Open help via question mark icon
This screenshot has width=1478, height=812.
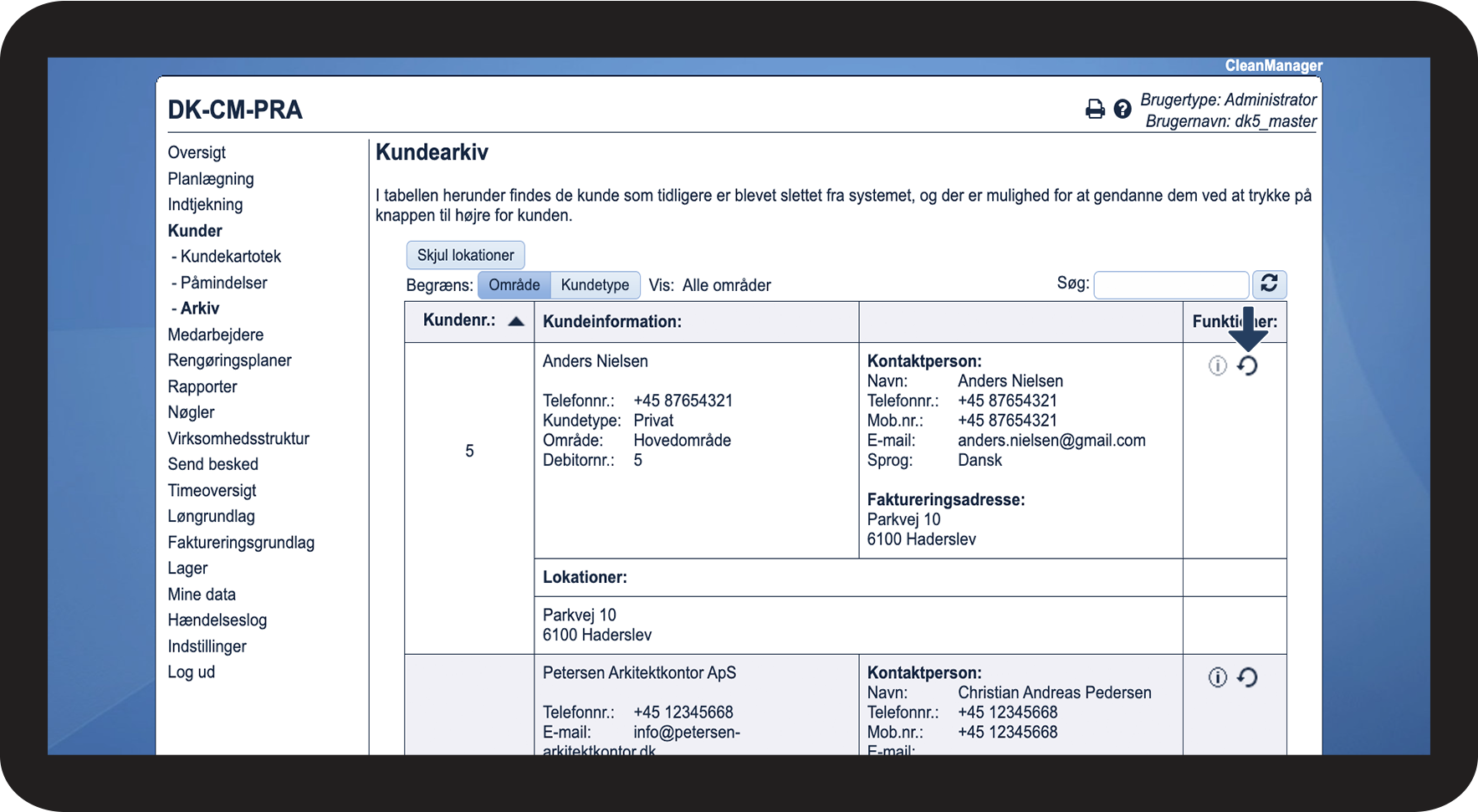point(1123,109)
